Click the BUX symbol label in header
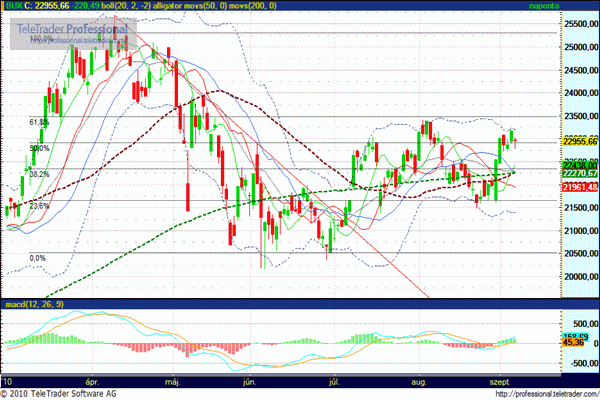The width and height of the screenshot is (600, 400). pyautogui.click(x=17, y=6)
